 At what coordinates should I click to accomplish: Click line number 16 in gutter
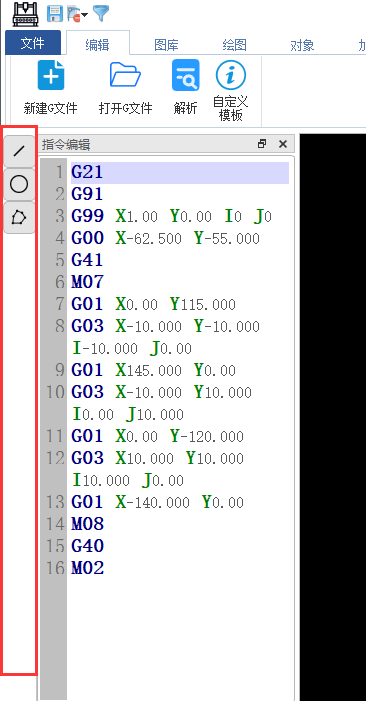(x=55, y=568)
